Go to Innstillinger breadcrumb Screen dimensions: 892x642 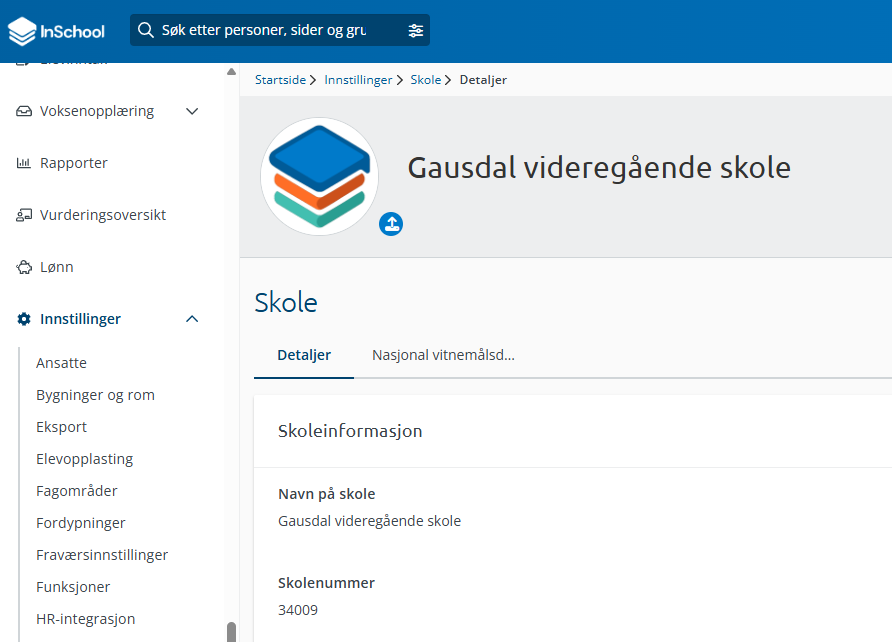358,80
